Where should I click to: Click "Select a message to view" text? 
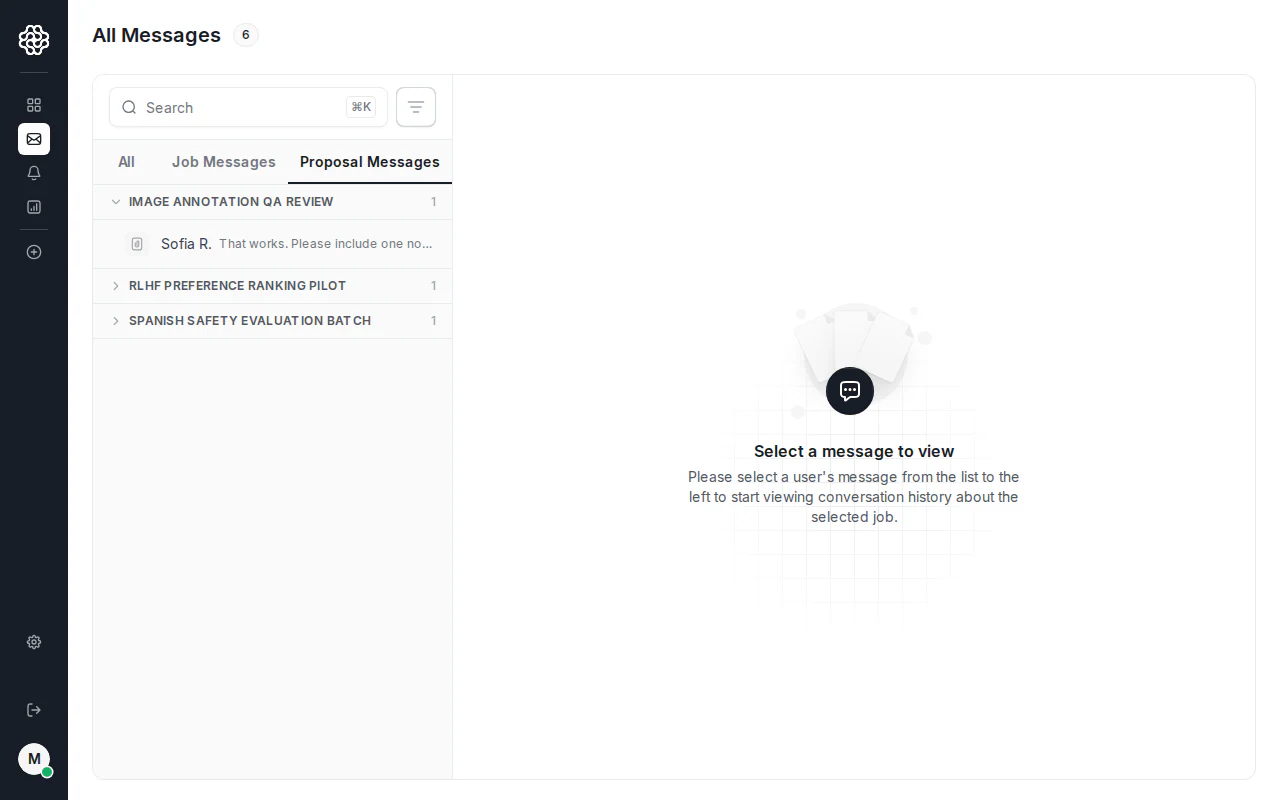coord(854,451)
